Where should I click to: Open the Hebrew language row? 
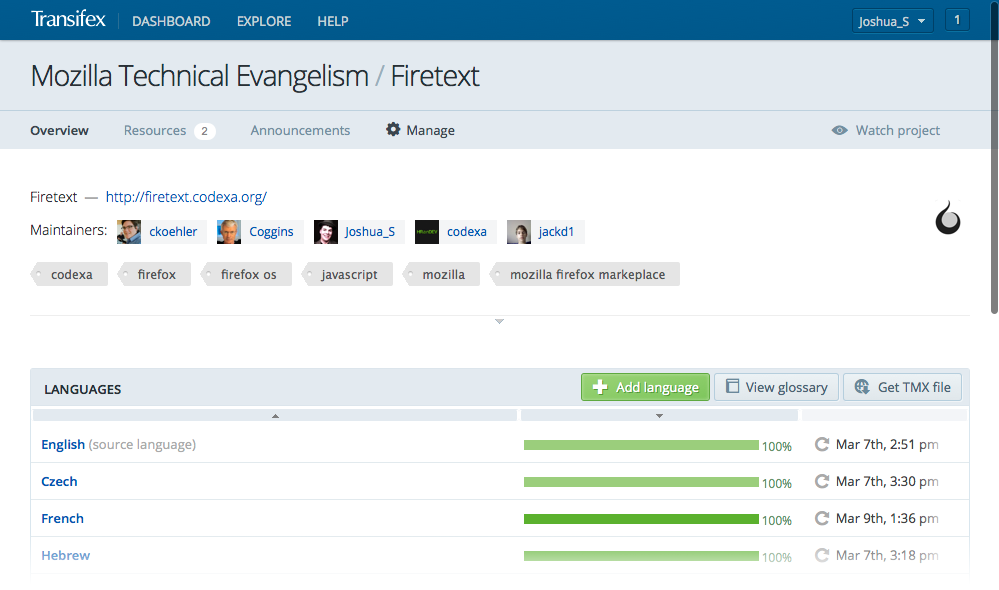[x=500, y=555]
